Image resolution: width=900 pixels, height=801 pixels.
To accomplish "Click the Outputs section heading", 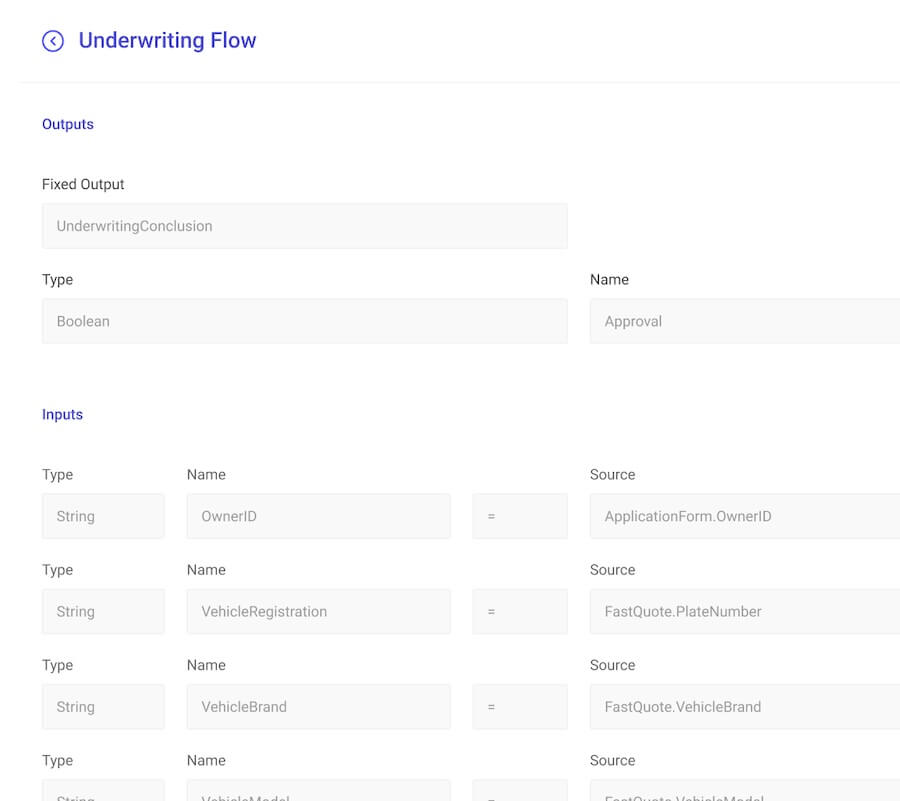I will tap(68, 124).
